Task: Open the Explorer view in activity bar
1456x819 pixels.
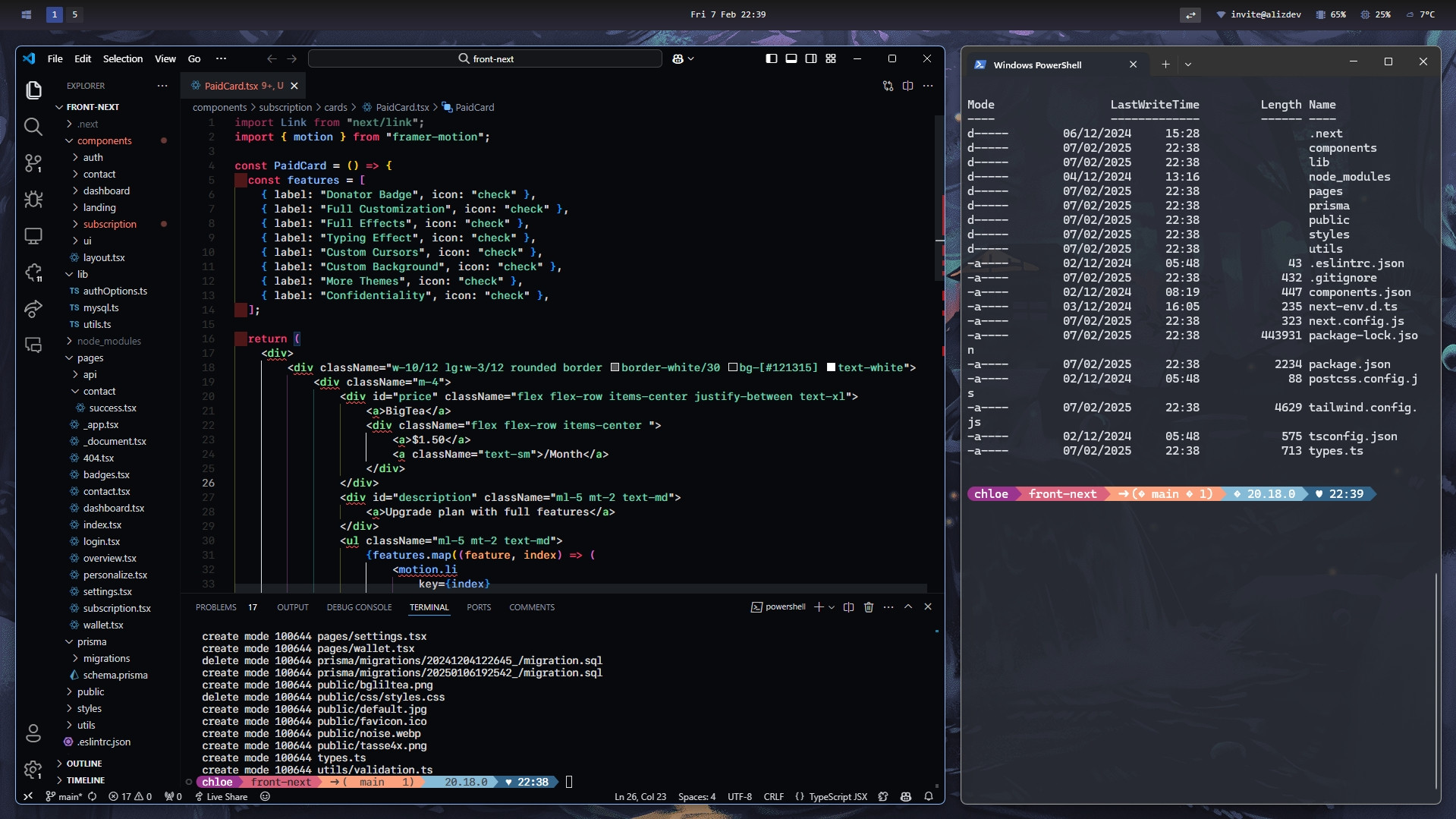Action: pos(33,90)
